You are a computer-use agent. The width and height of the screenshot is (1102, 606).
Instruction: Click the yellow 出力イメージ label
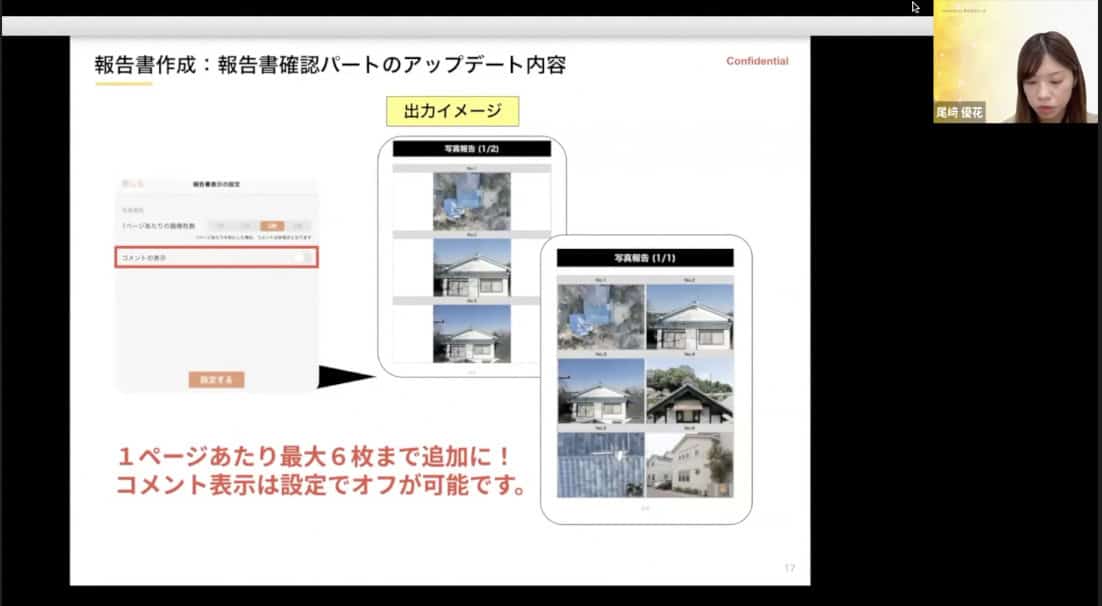tap(453, 111)
